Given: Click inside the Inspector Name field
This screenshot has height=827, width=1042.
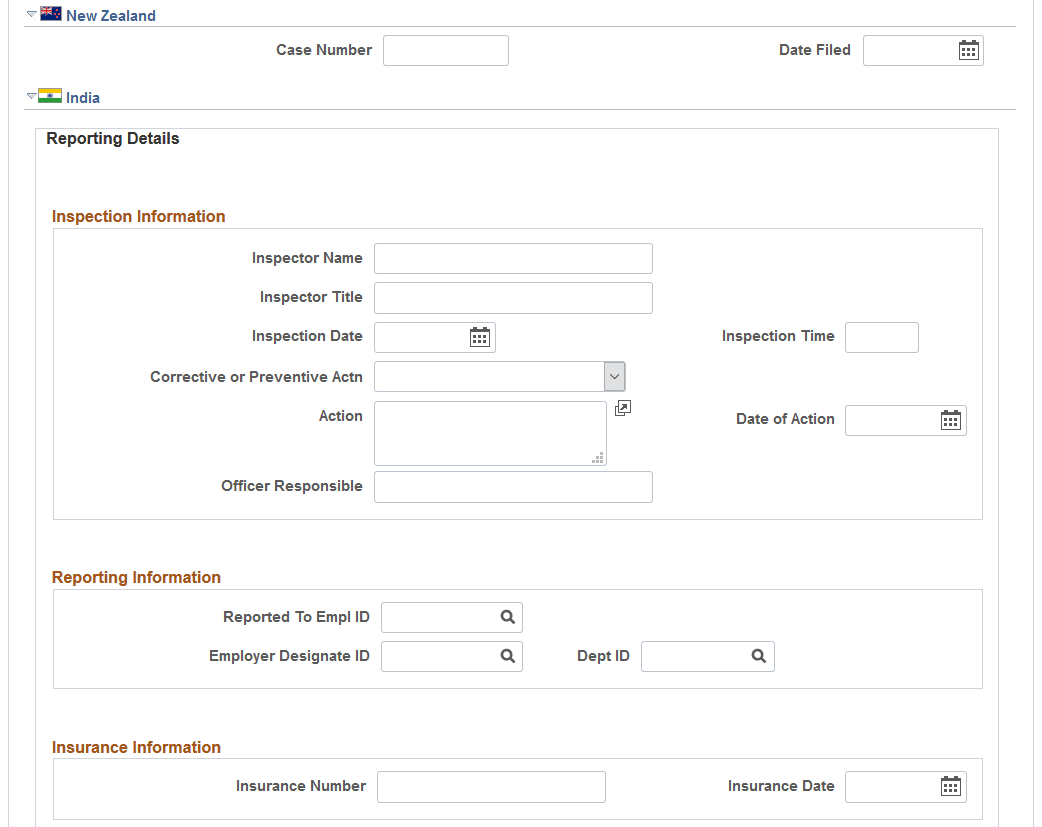Looking at the screenshot, I should click(512, 258).
